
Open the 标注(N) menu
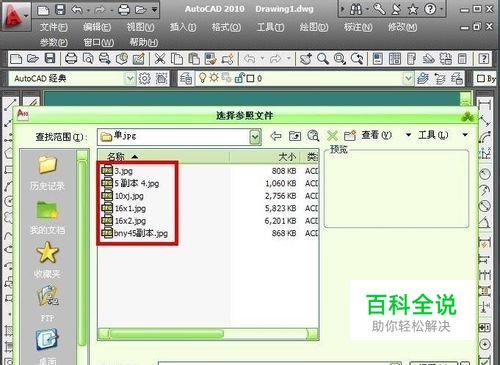click(x=358, y=27)
